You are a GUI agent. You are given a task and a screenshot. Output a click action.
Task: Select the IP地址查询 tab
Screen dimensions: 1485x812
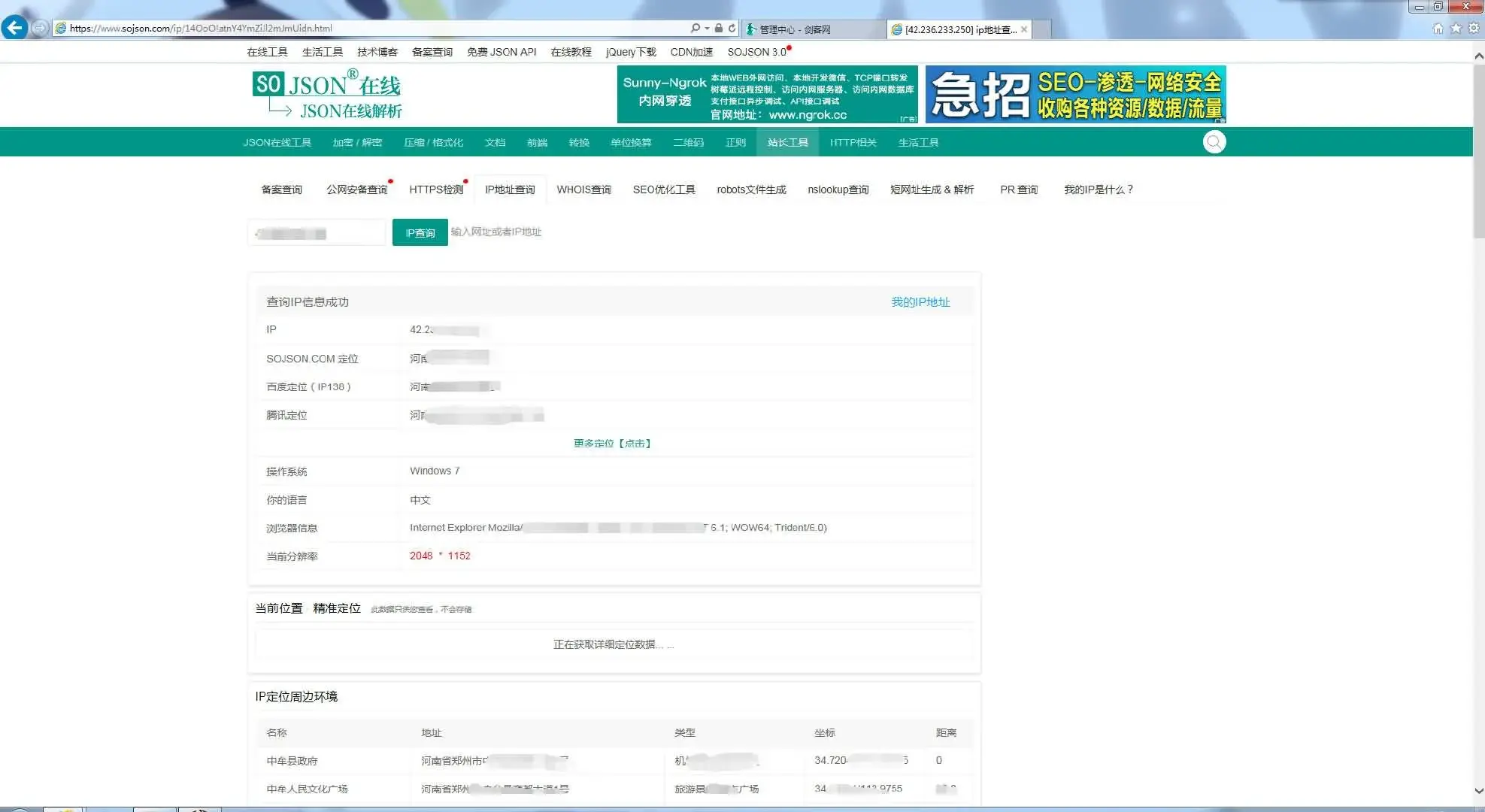510,189
